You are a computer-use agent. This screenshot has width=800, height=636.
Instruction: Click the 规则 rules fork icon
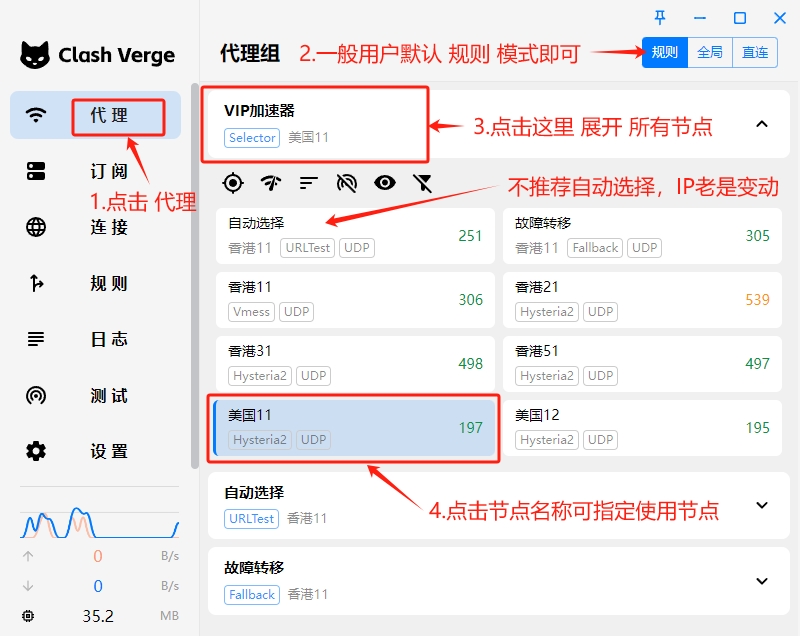click(36, 283)
